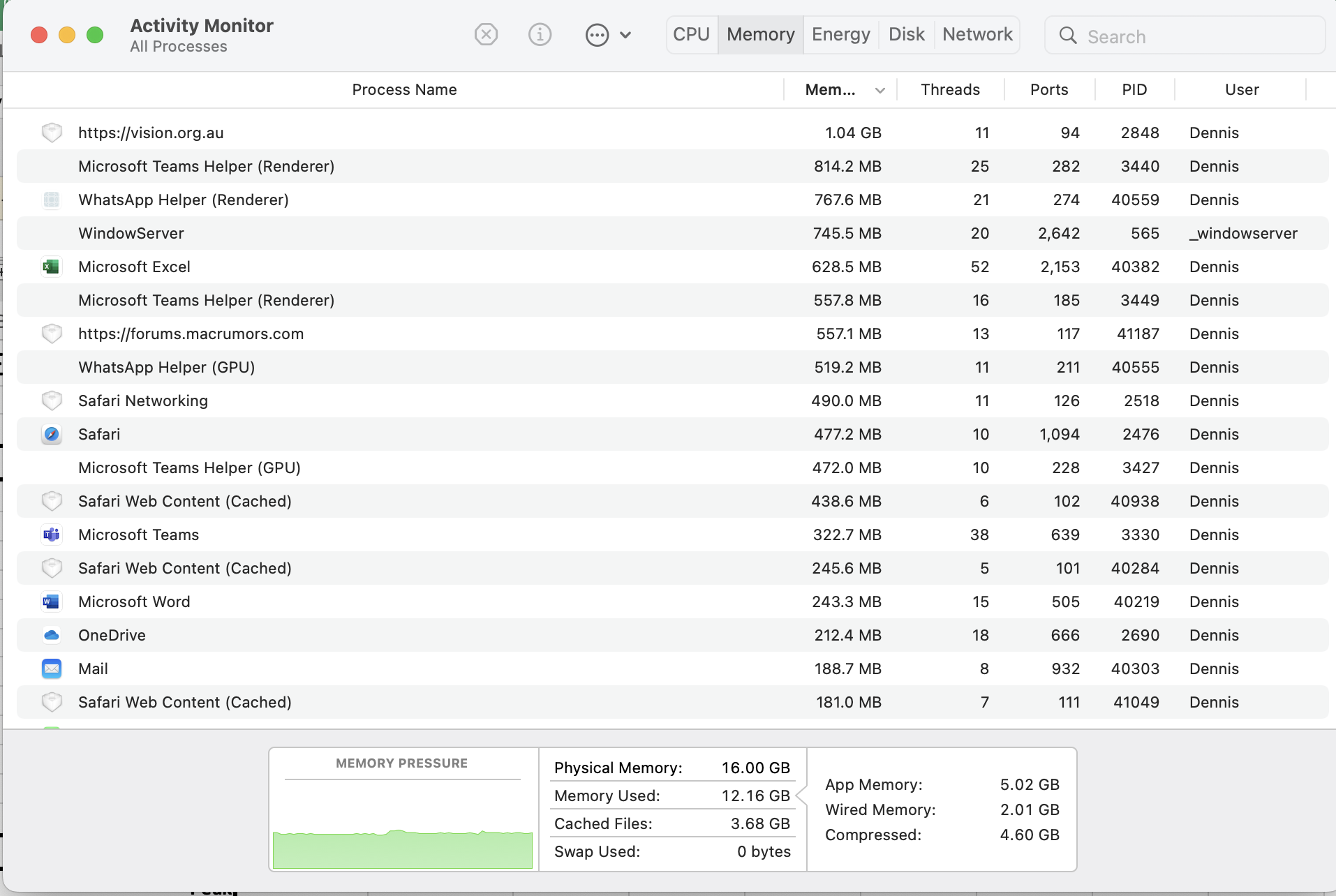The width and height of the screenshot is (1336, 896).
Task: Sort by the User column header
Action: (1242, 89)
